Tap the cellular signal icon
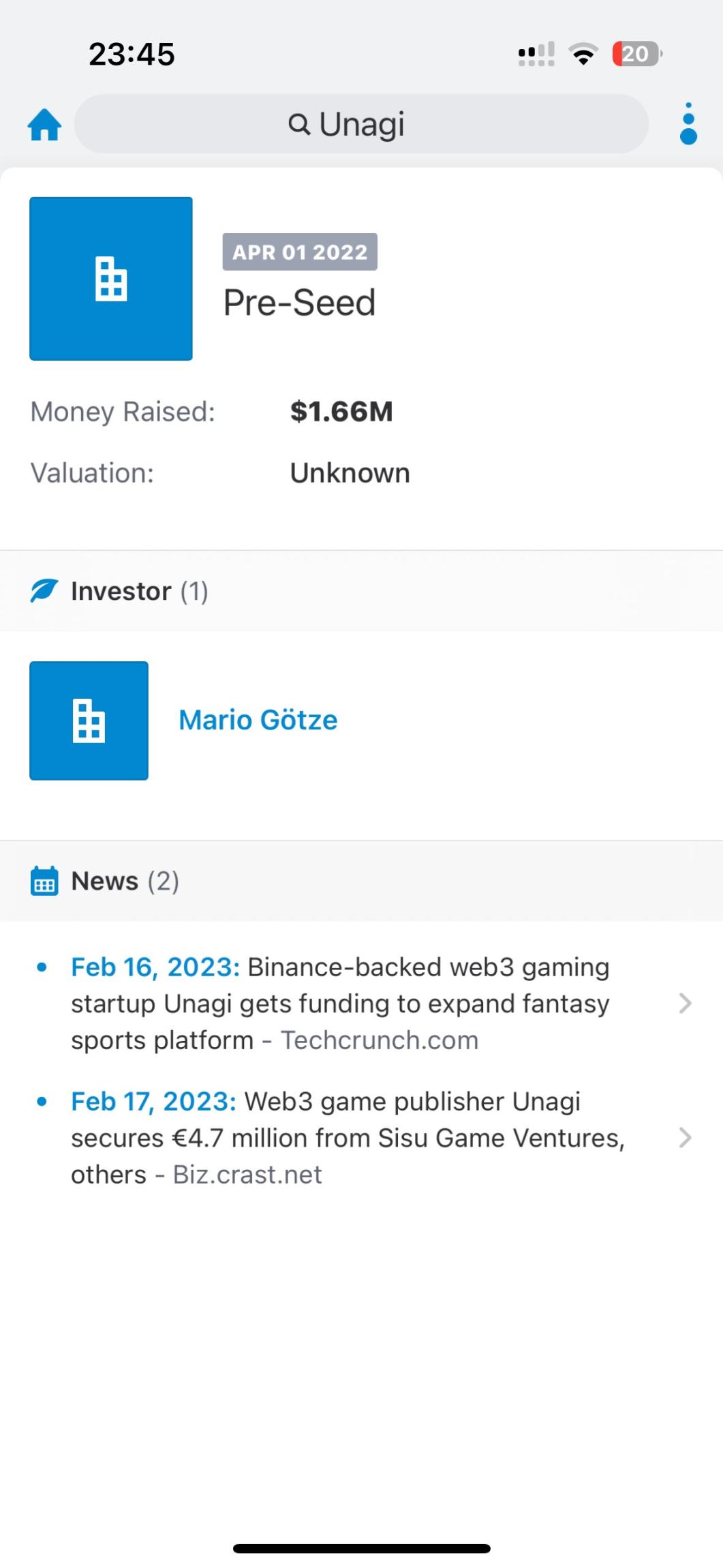723x1568 pixels. [x=536, y=54]
